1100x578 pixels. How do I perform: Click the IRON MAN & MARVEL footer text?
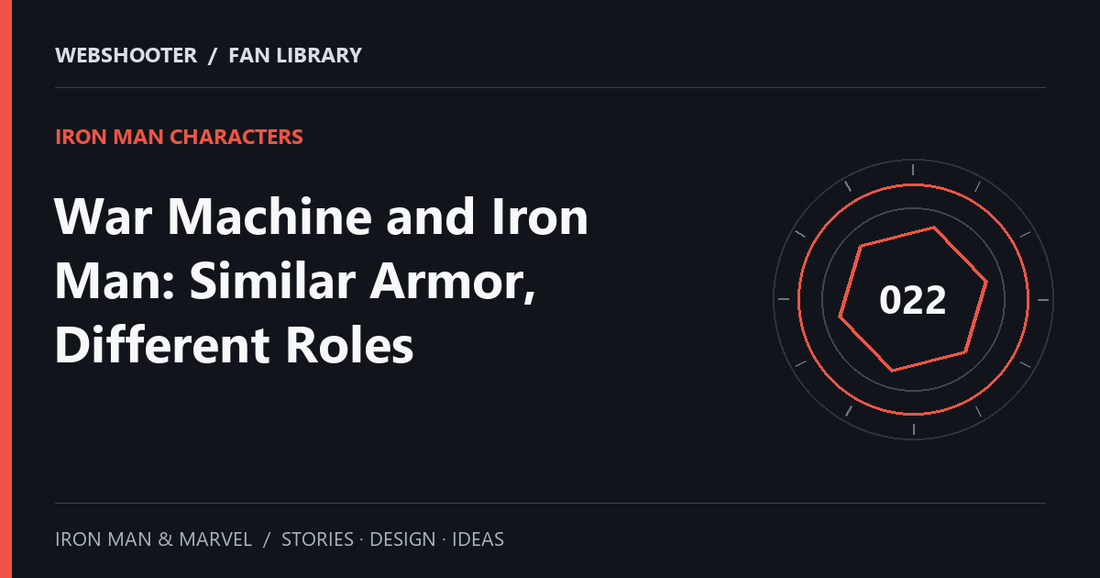click(x=154, y=539)
